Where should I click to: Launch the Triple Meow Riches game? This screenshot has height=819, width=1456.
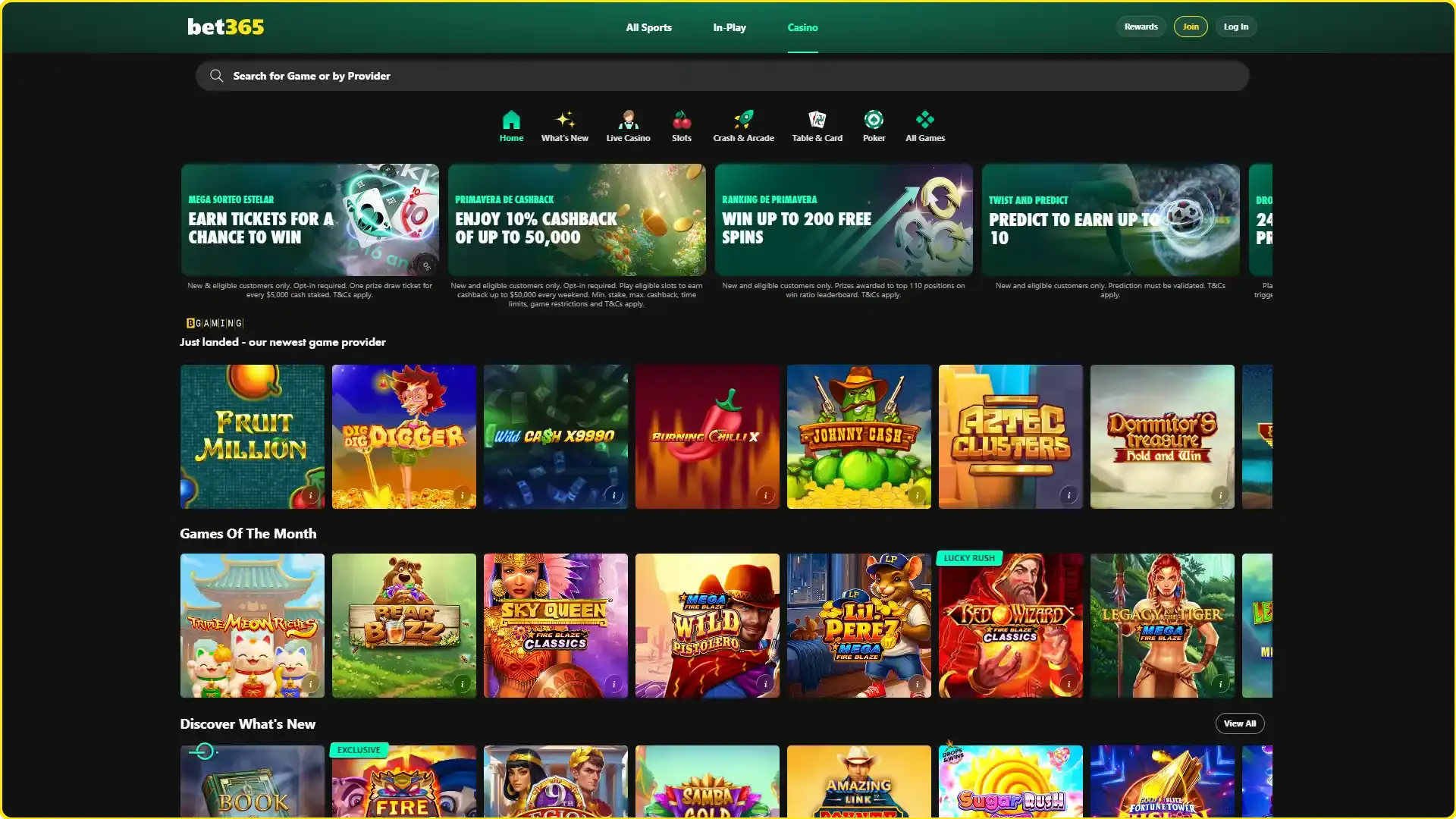point(253,626)
